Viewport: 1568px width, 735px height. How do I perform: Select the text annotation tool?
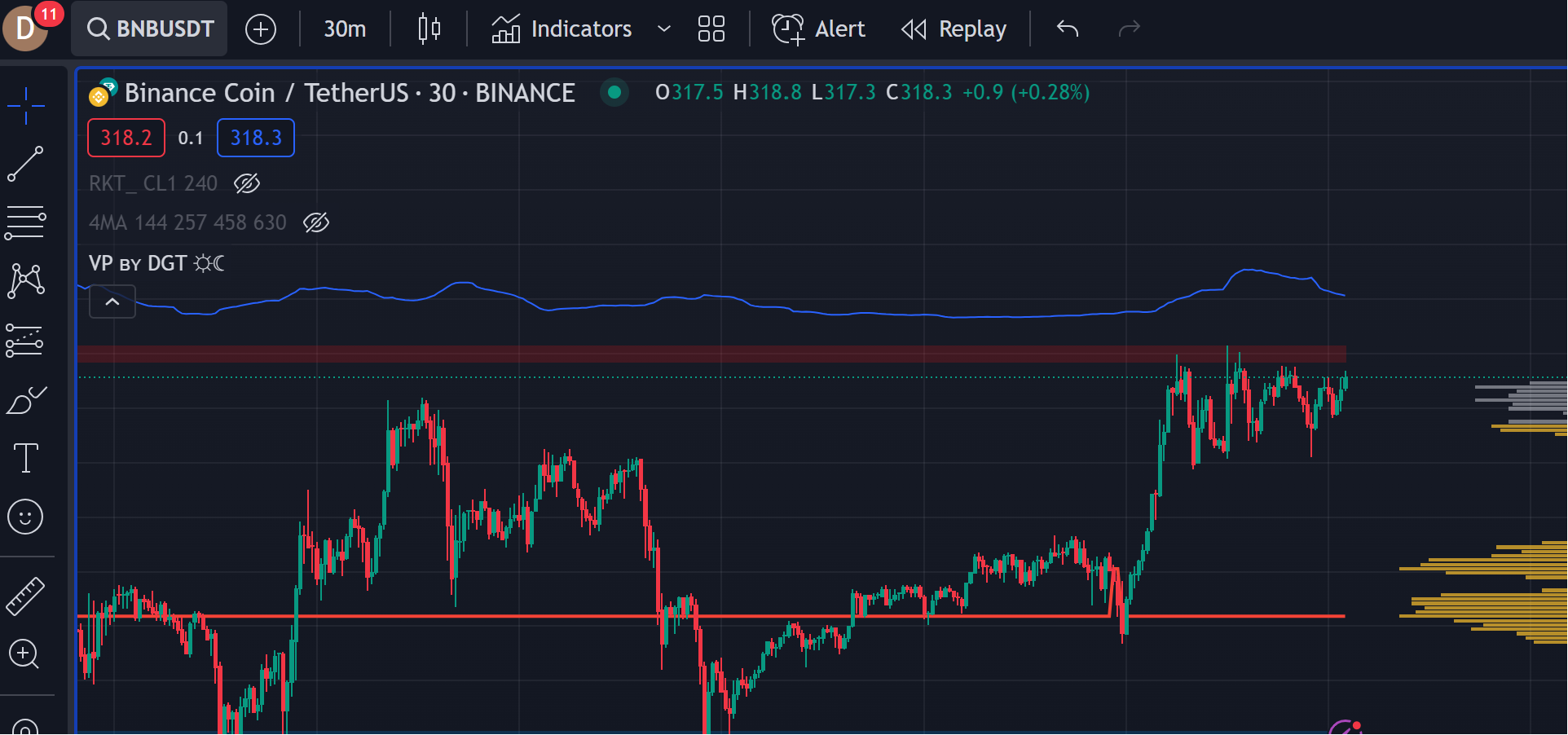pyautogui.click(x=26, y=458)
